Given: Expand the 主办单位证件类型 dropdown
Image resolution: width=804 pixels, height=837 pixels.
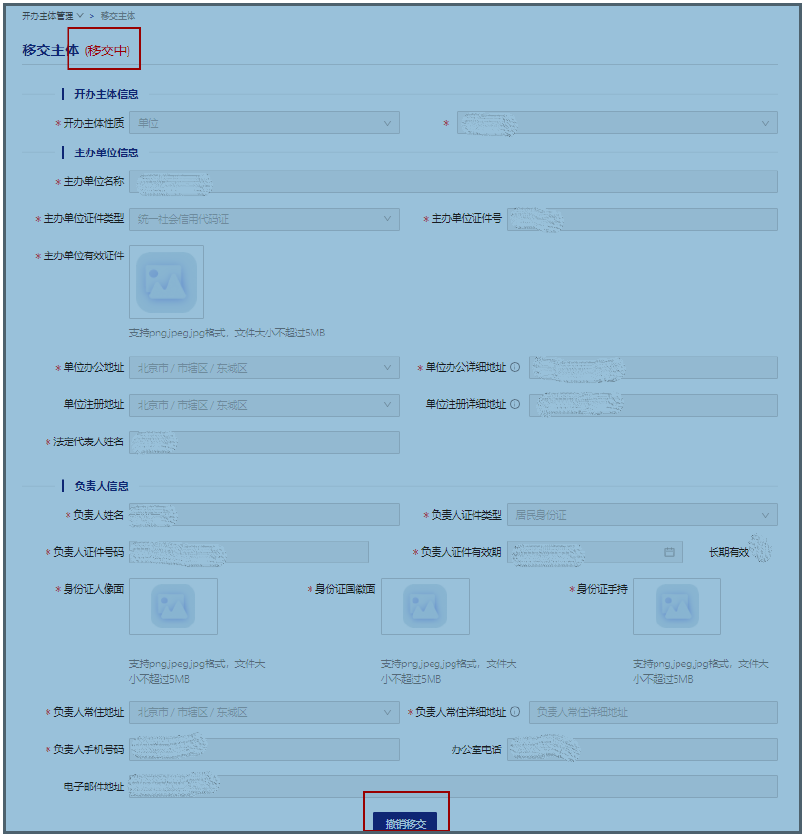Looking at the screenshot, I should pyautogui.click(x=264, y=219).
